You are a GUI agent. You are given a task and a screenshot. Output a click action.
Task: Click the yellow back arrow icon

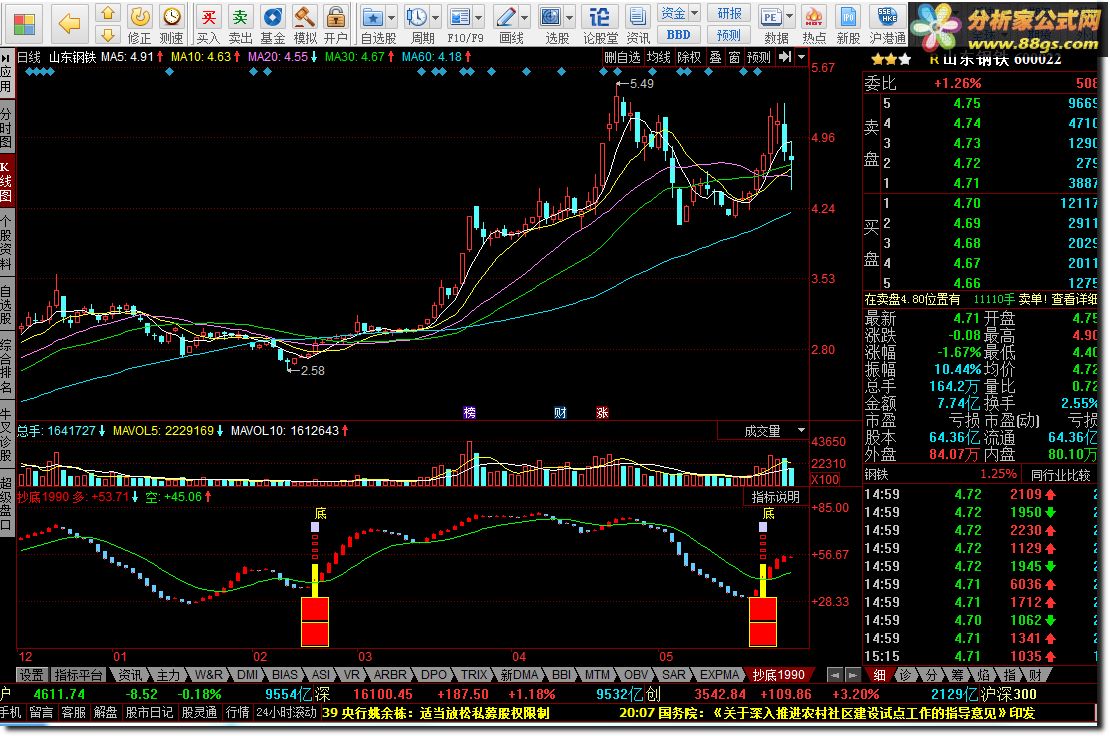pos(69,24)
